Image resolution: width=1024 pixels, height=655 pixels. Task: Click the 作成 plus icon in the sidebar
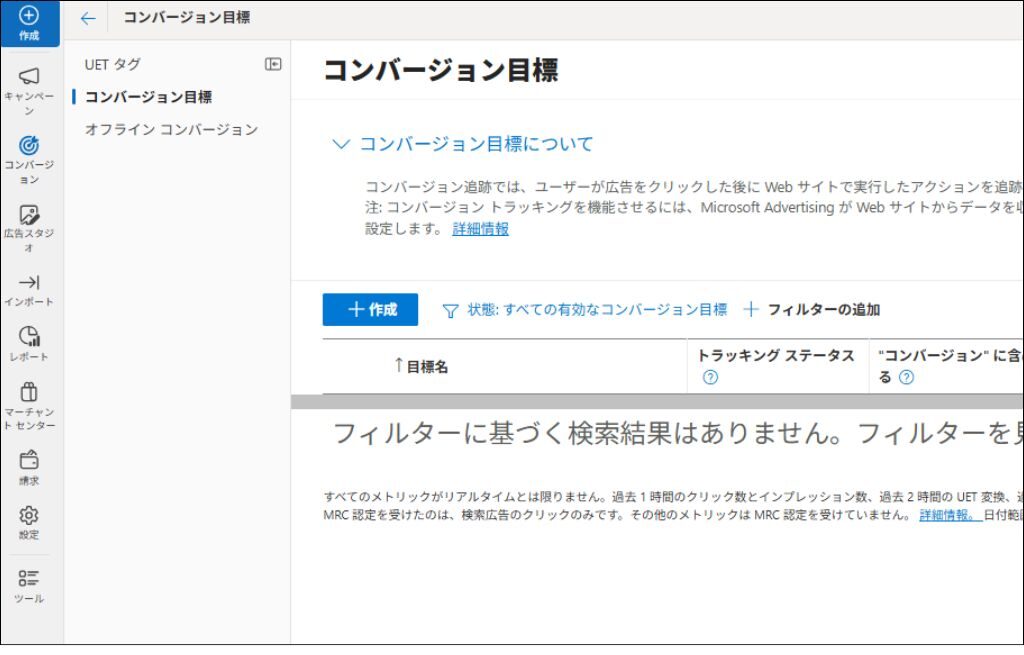click(29, 15)
